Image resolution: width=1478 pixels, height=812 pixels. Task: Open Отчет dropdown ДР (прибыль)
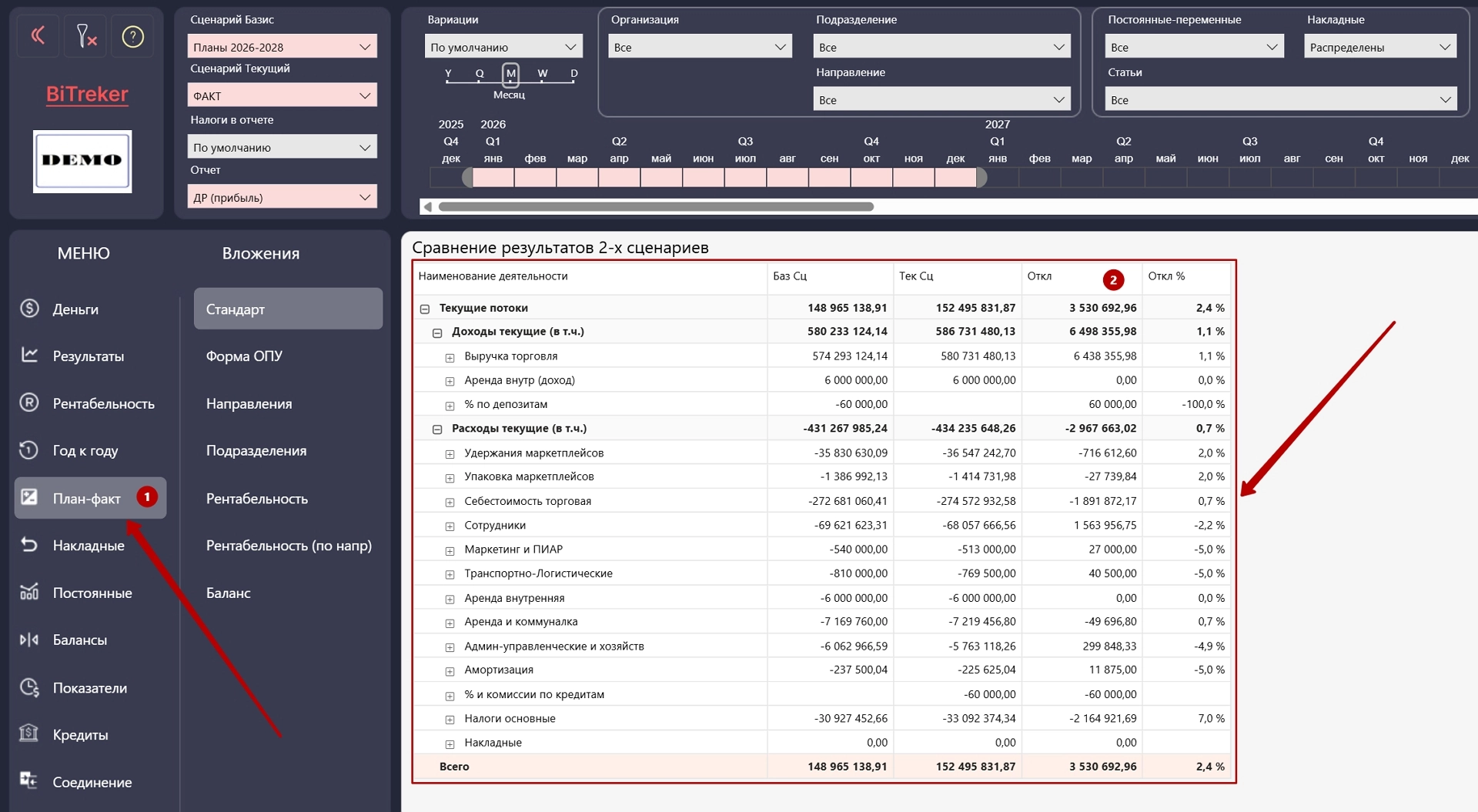tap(282, 197)
